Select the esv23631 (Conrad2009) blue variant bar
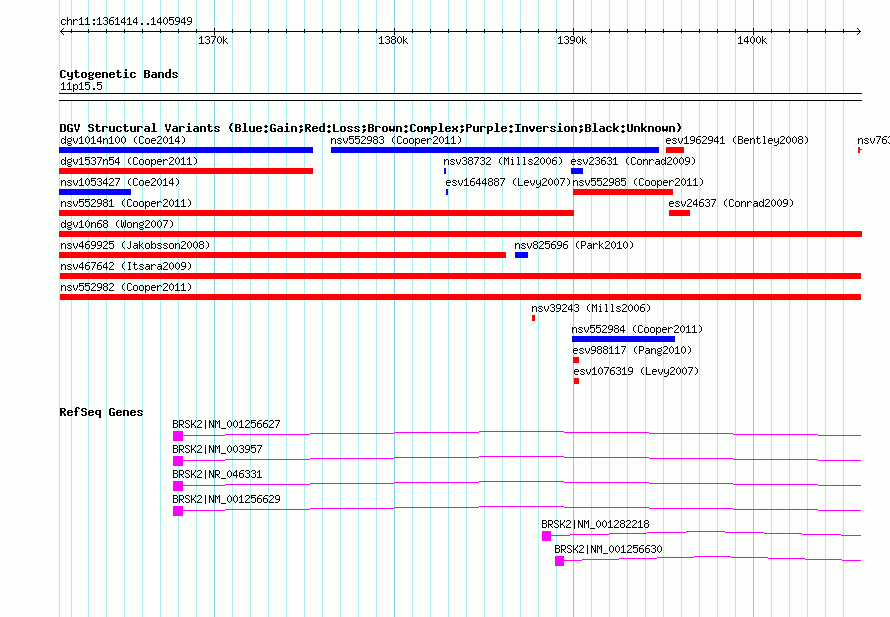Image resolution: width=890 pixels, height=617 pixels. click(577, 171)
